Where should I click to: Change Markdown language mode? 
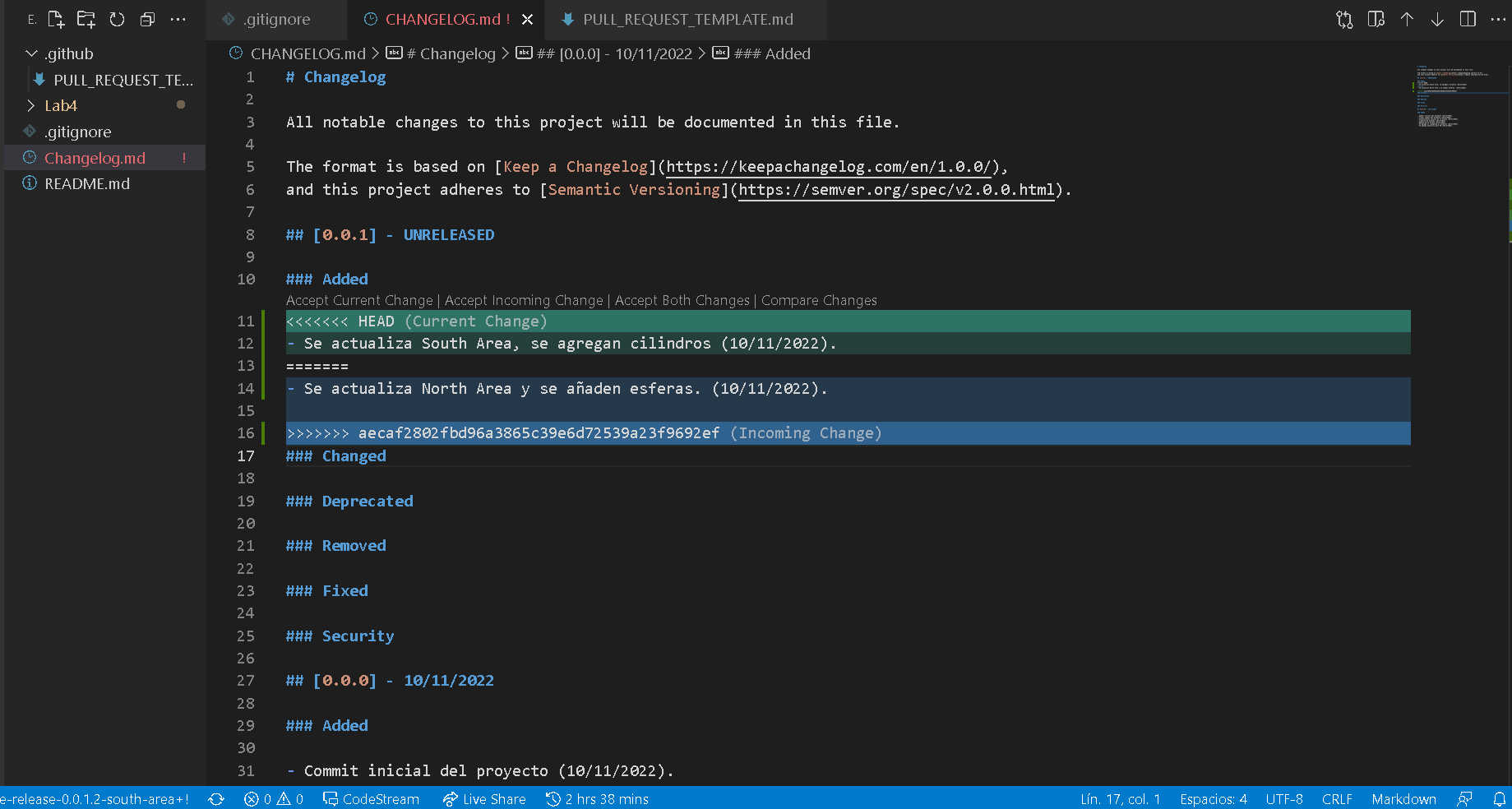tap(1403, 799)
